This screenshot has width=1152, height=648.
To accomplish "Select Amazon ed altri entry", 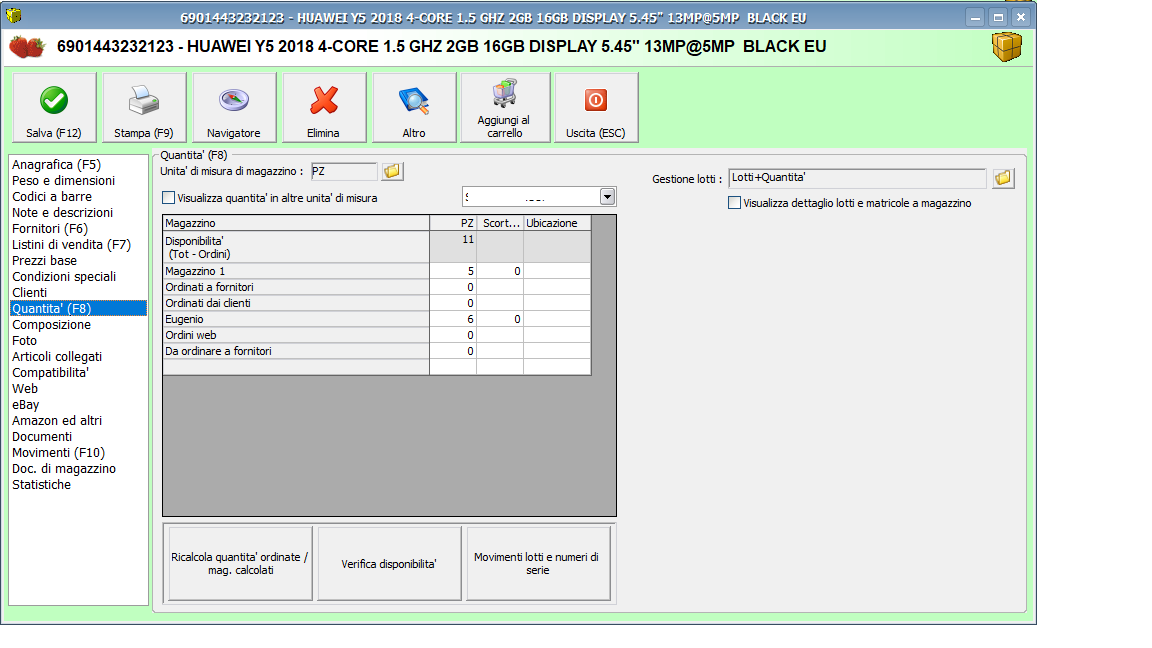I will tap(57, 421).
